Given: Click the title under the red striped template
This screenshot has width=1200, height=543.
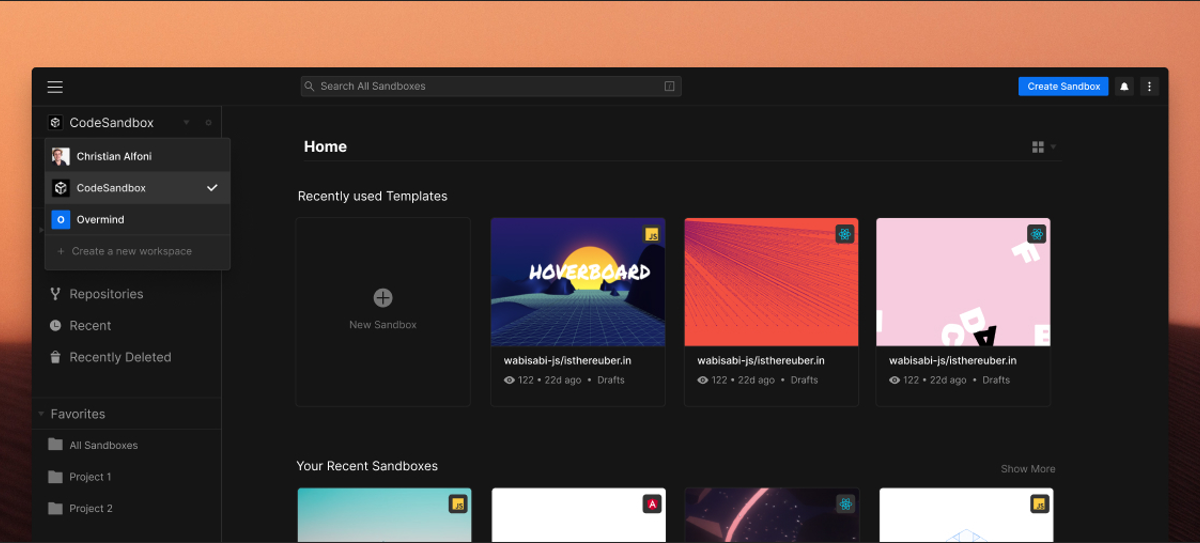Looking at the screenshot, I should click(x=761, y=360).
